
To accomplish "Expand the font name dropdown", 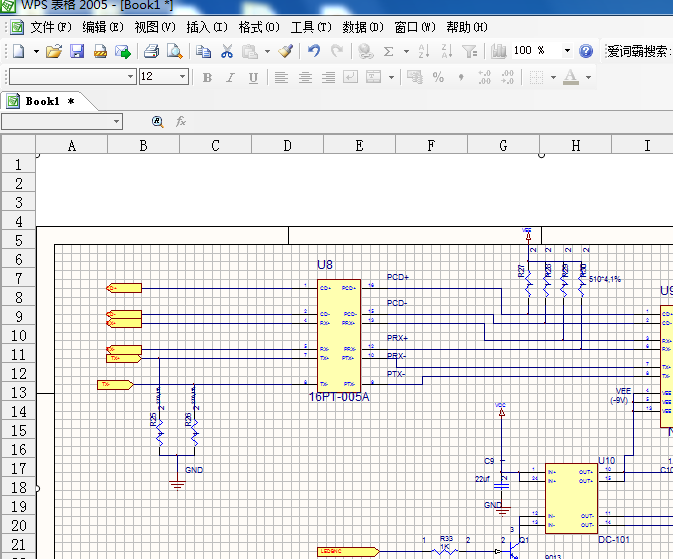I will [130, 77].
